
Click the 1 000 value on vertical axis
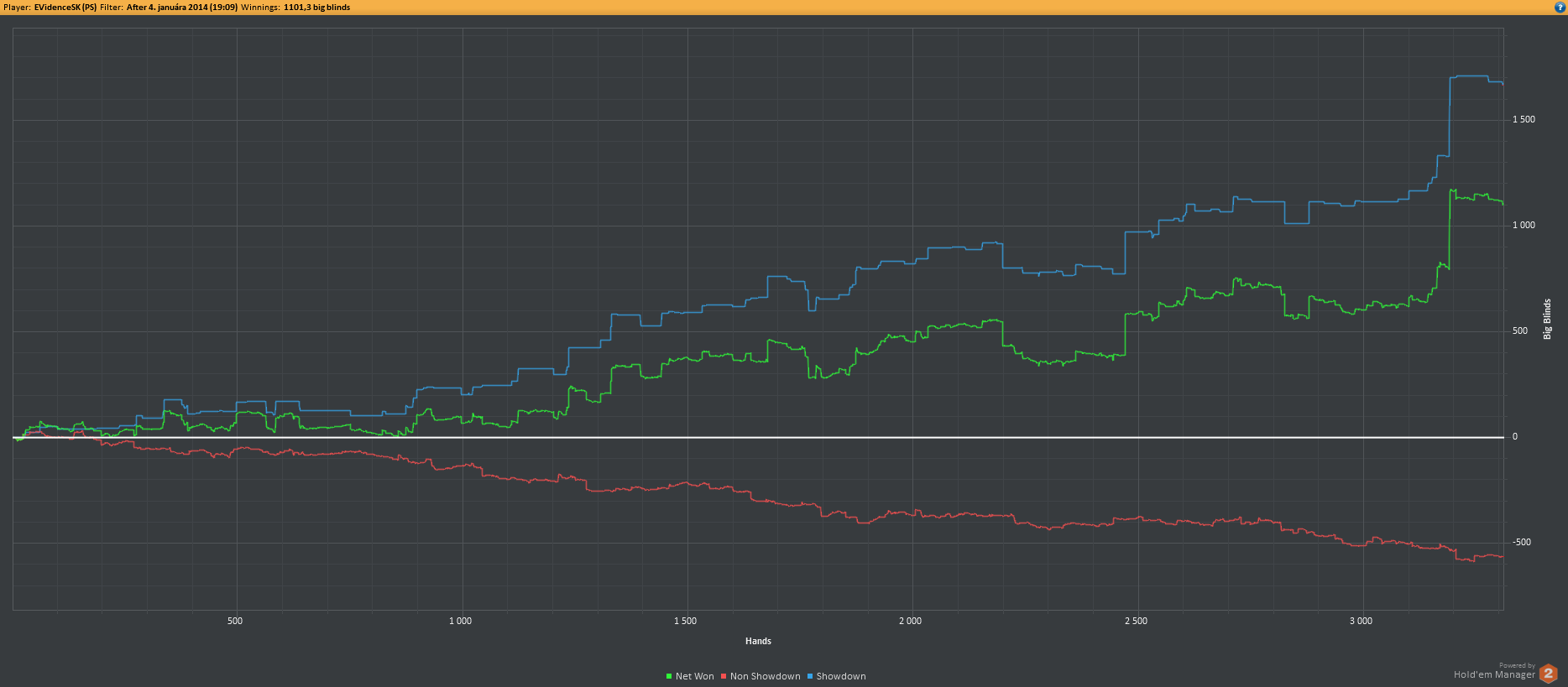(1524, 225)
